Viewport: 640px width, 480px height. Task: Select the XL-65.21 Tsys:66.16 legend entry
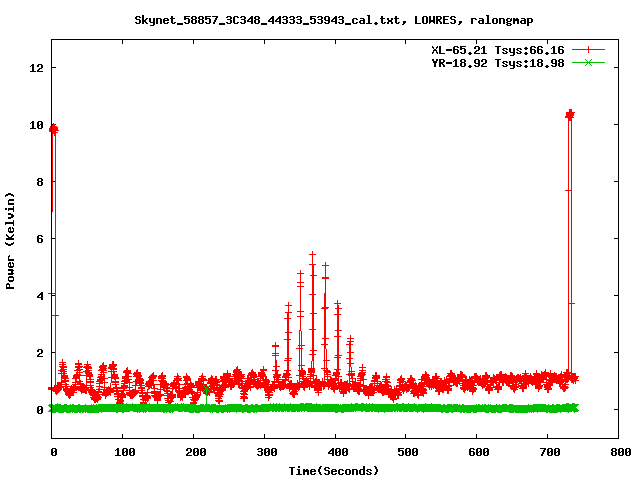click(498, 50)
